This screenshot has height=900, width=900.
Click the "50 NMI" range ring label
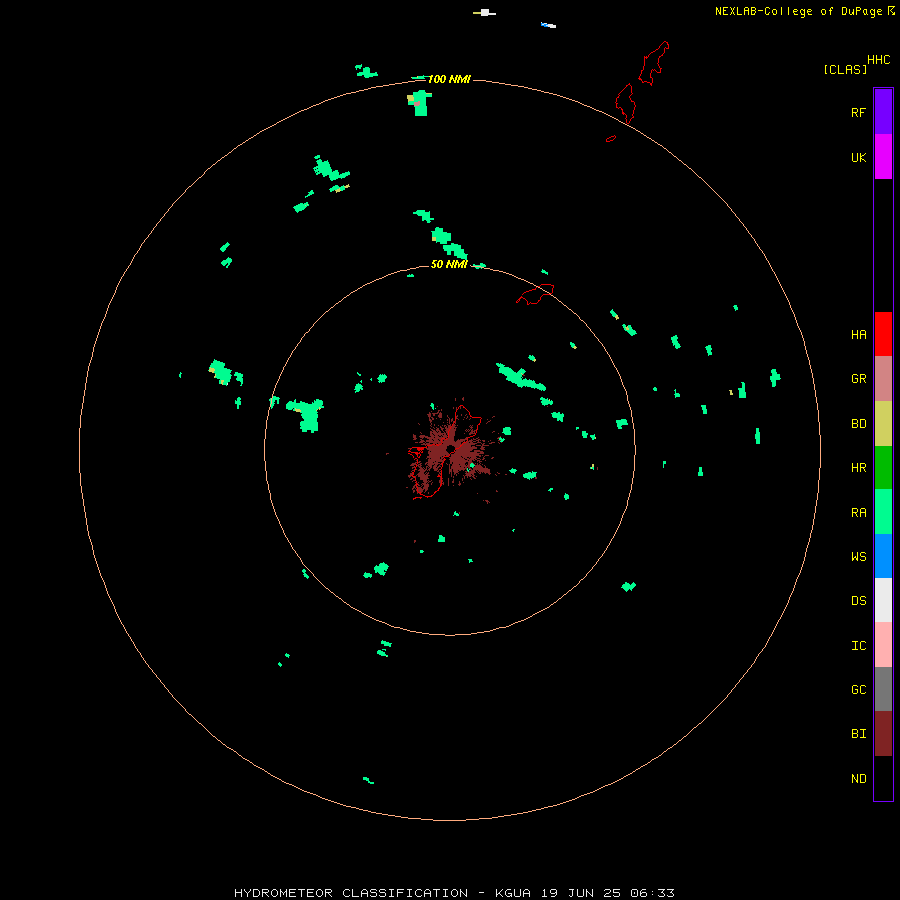click(449, 264)
